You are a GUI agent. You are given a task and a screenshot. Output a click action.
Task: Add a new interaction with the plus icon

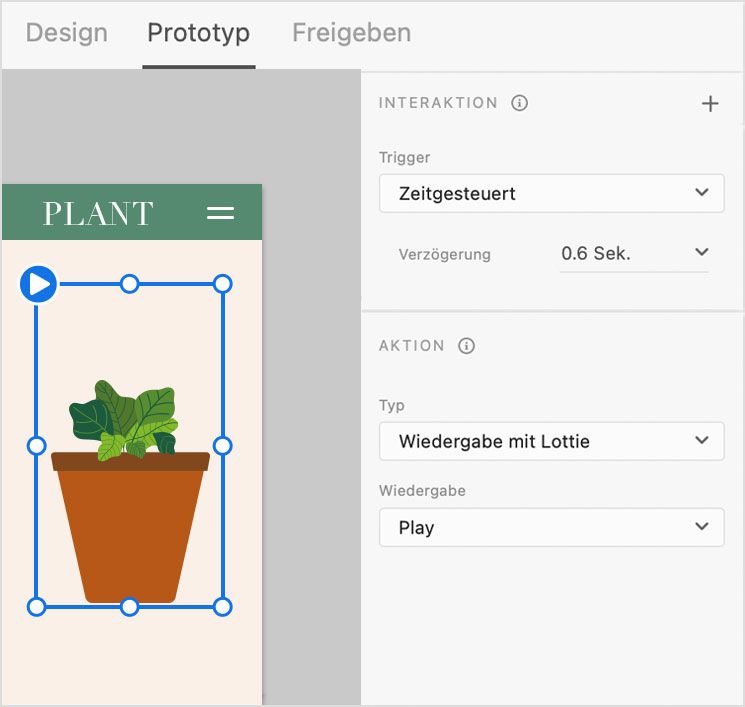[x=710, y=104]
